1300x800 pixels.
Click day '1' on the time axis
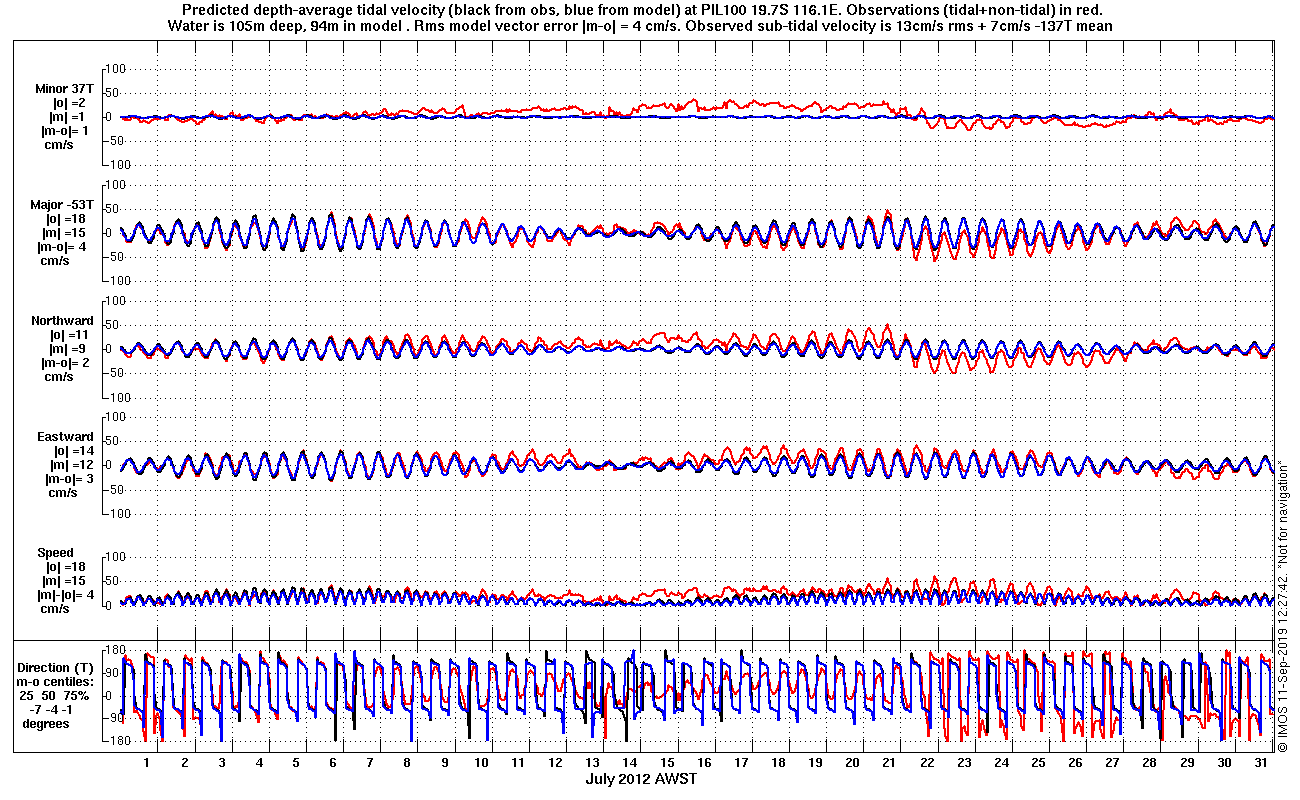point(147,763)
